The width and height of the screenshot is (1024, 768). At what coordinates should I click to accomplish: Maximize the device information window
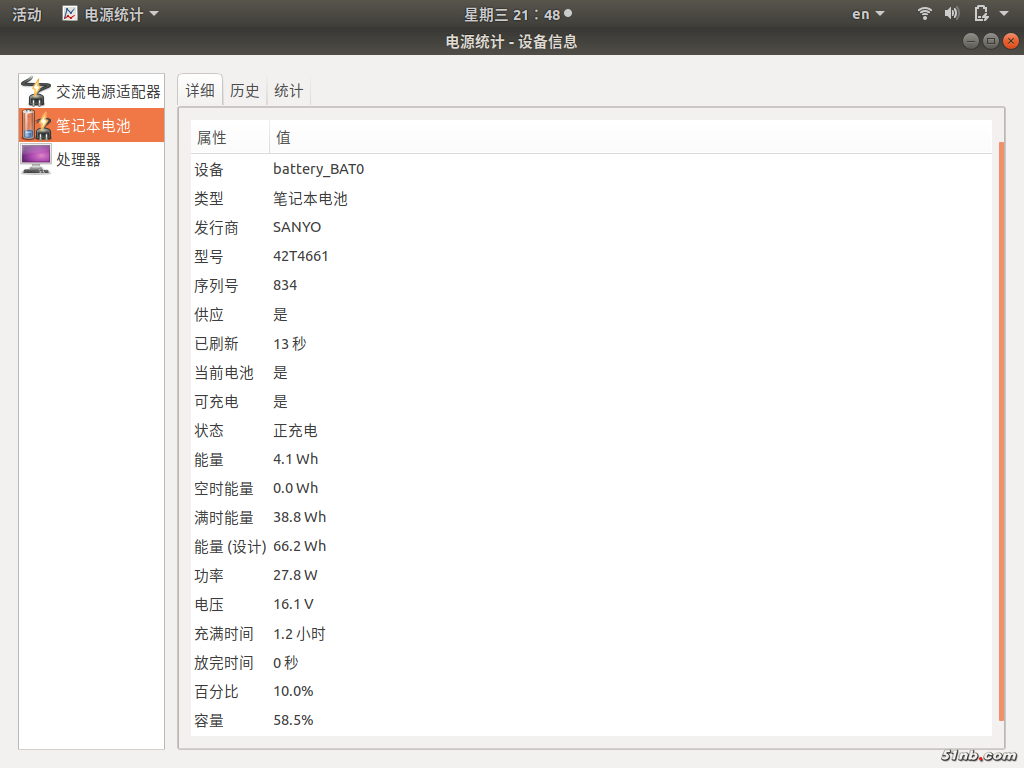pyautogui.click(x=990, y=41)
